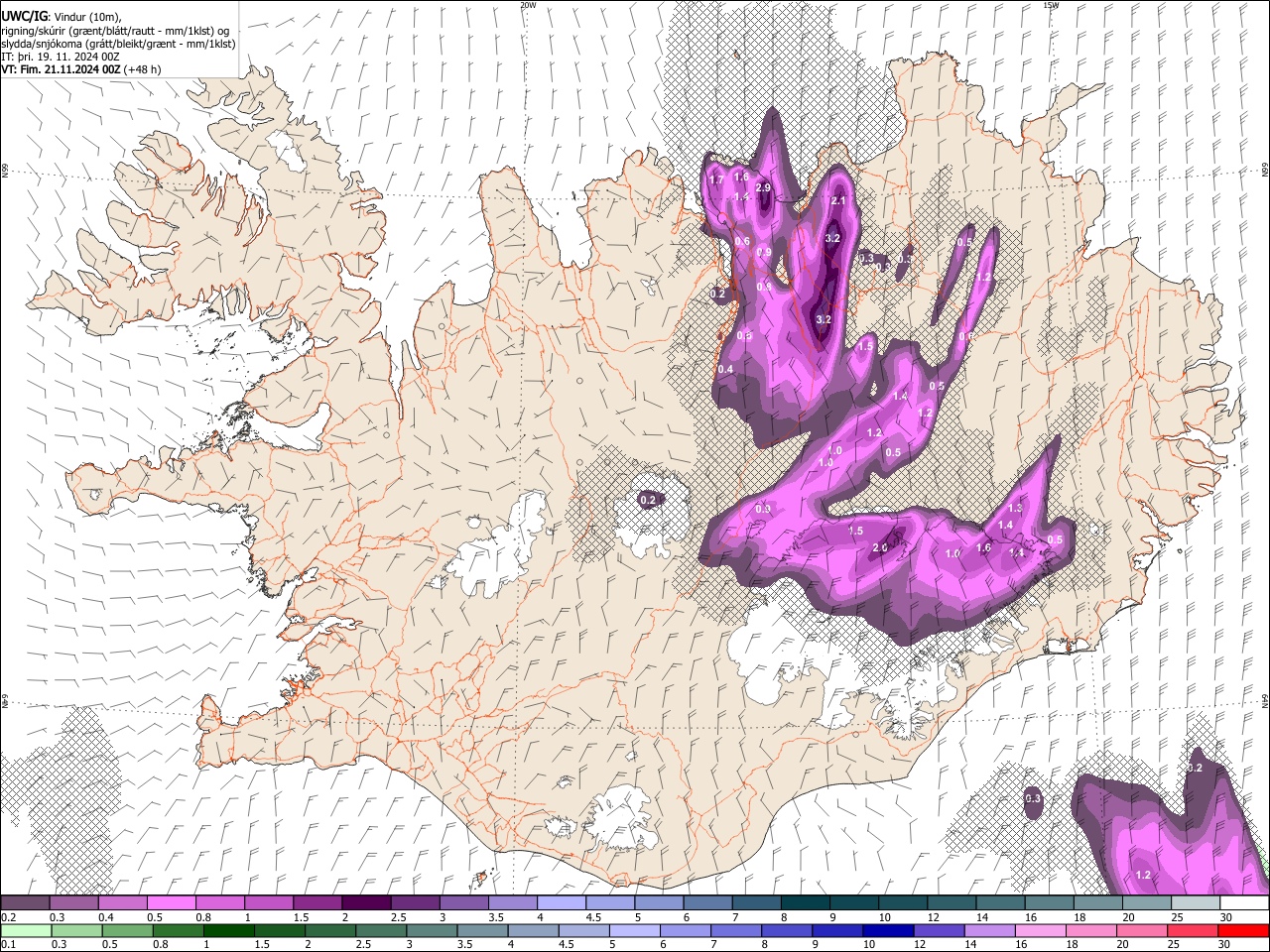1270x952 pixels.
Task: Click the bright magenta 0.5 mm snow legend swatch
Action: pyautogui.click(x=171, y=903)
